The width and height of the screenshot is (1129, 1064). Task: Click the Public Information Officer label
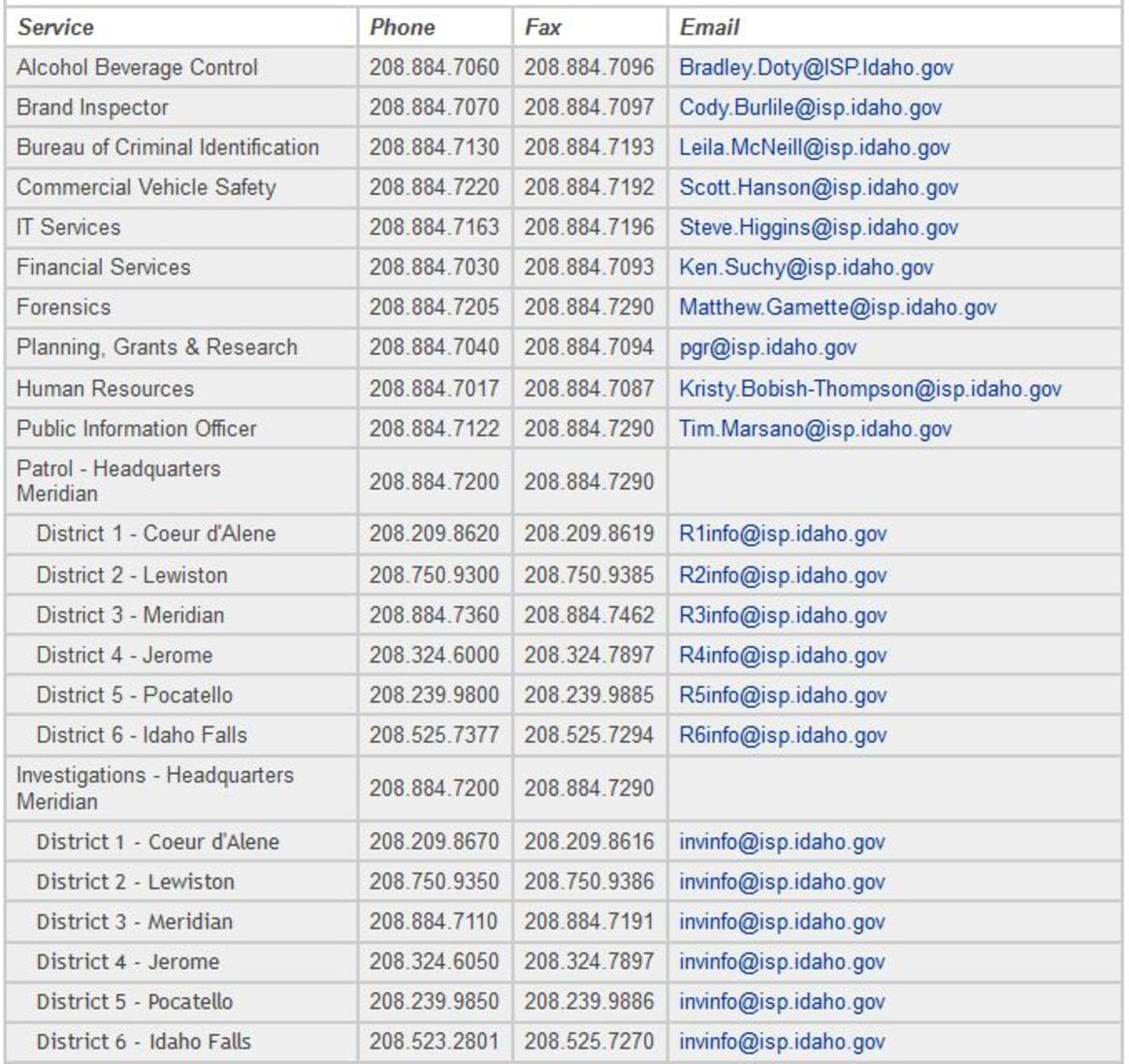(136, 429)
